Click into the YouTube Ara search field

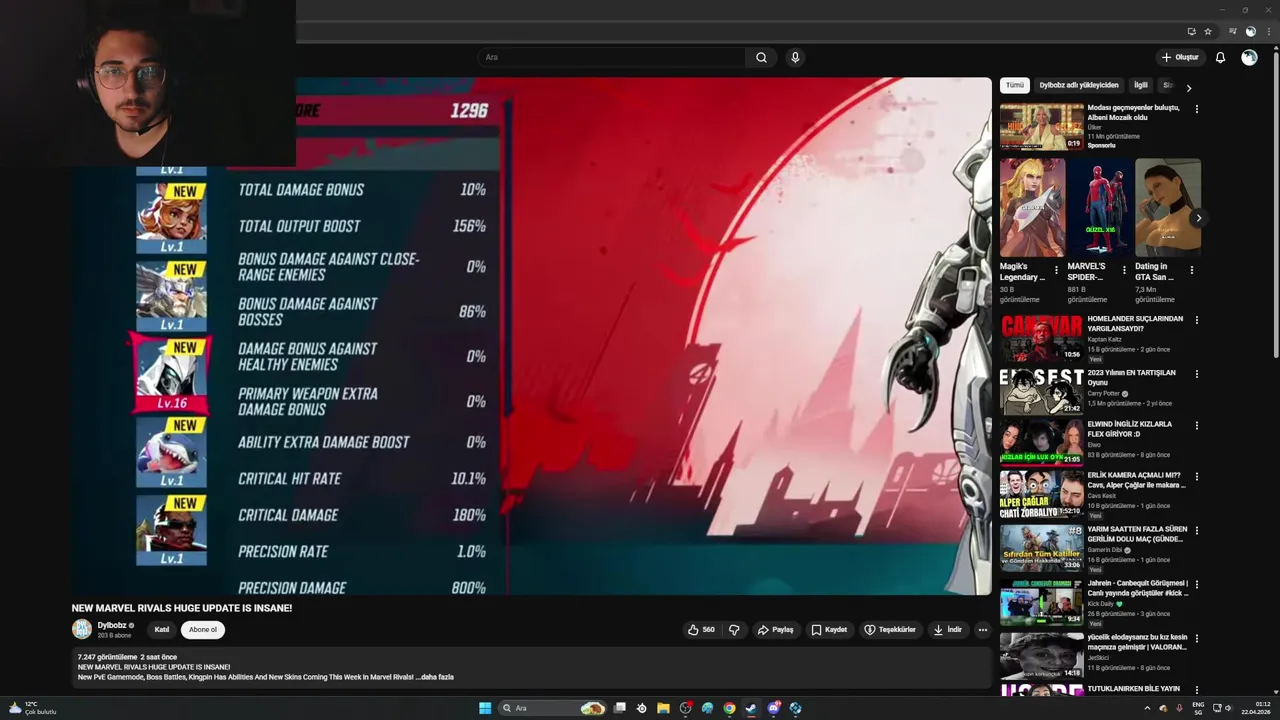[x=612, y=57]
